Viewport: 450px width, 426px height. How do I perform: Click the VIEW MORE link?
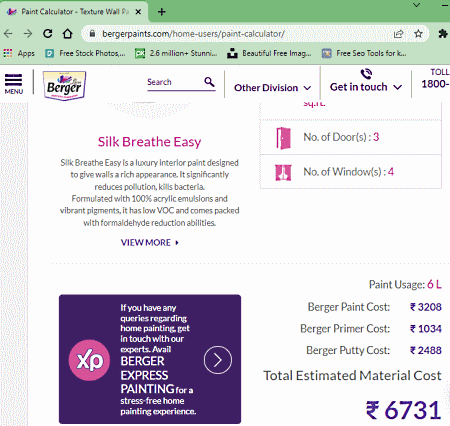[150, 242]
